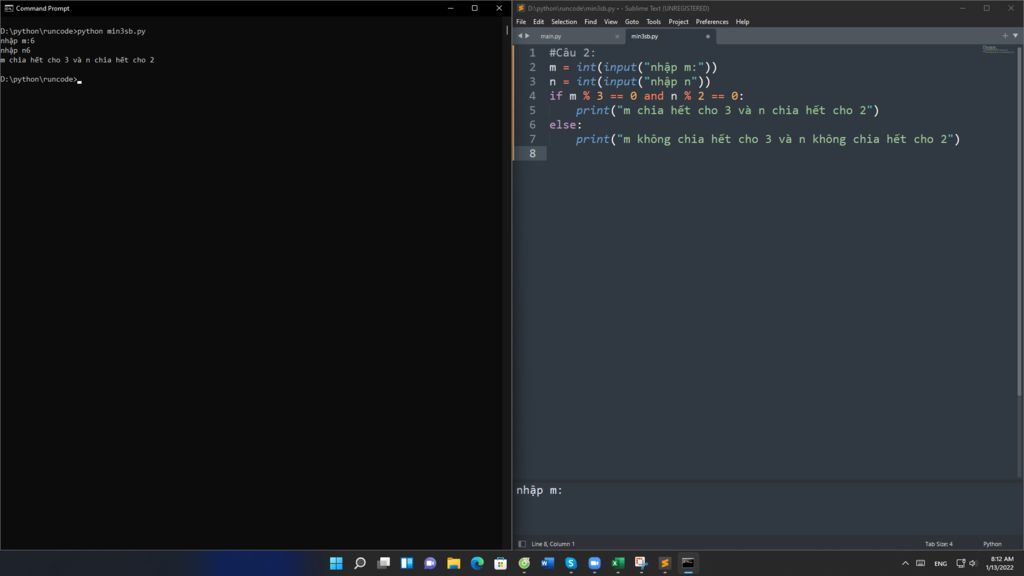This screenshot has width=1024, height=576.
Task: Launch Microsoft Edge from the taskbar
Action: (x=477, y=563)
